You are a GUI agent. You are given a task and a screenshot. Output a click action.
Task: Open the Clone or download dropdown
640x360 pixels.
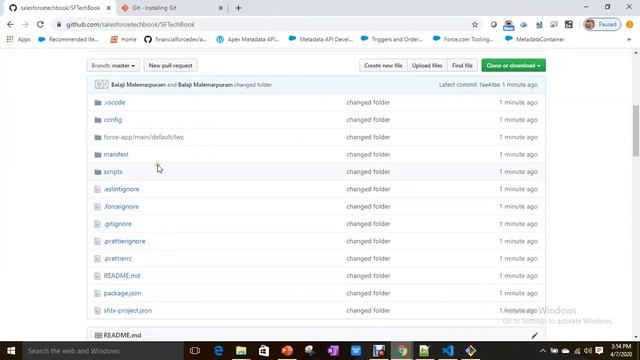click(513, 65)
